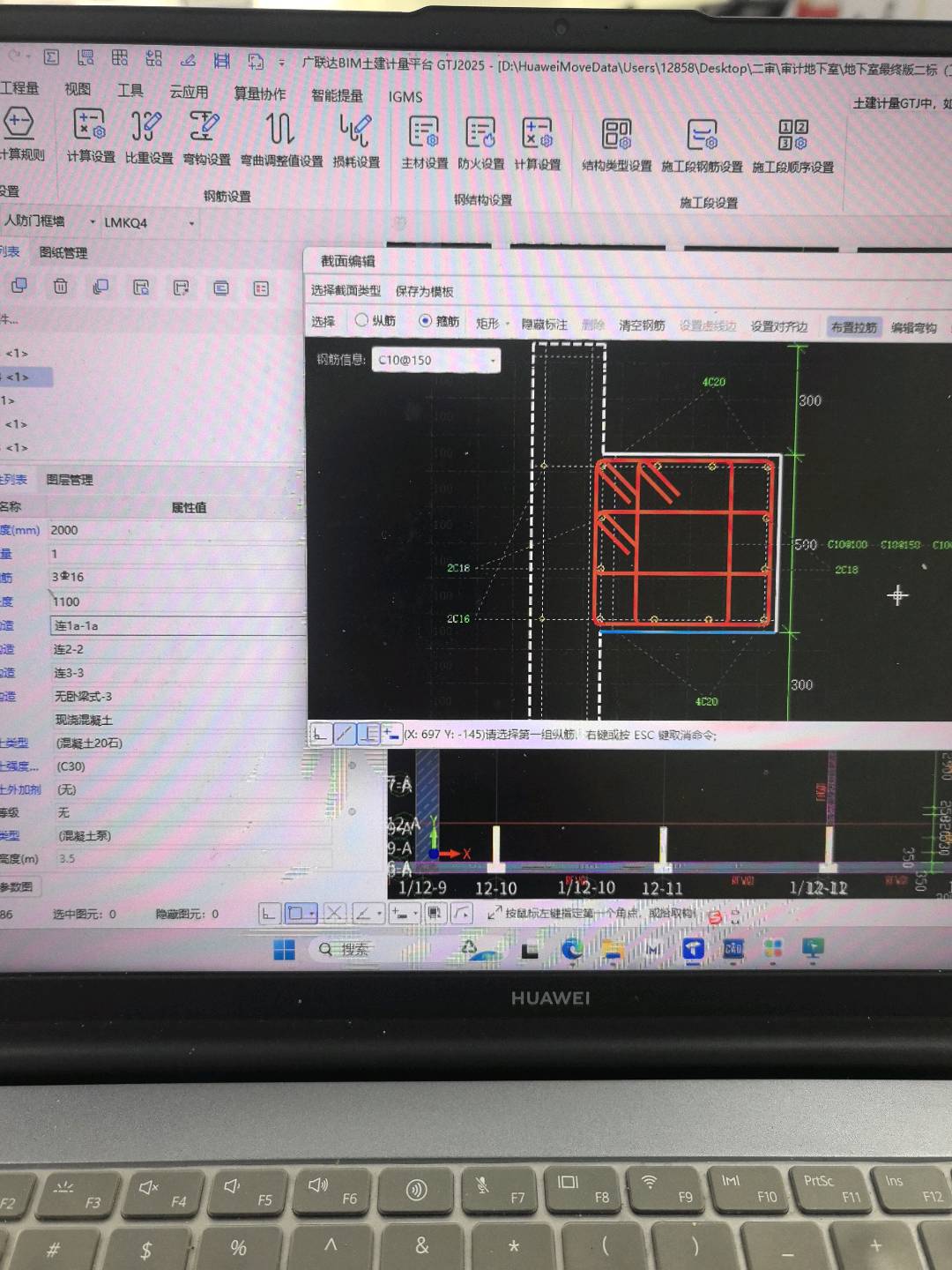Click the sum (Σ) quick-access icon
952x1270 pixels.
(x=51, y=57)
